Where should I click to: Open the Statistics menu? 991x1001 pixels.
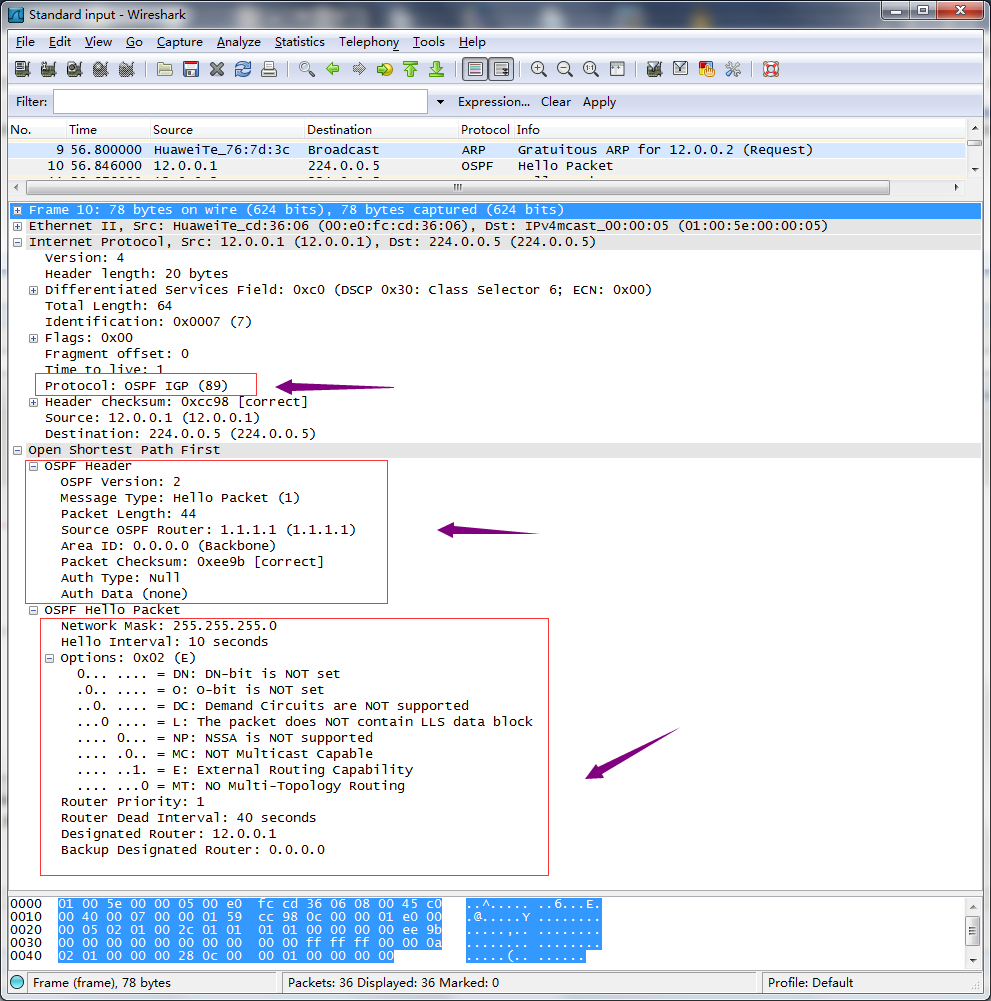tap(299, 42)
